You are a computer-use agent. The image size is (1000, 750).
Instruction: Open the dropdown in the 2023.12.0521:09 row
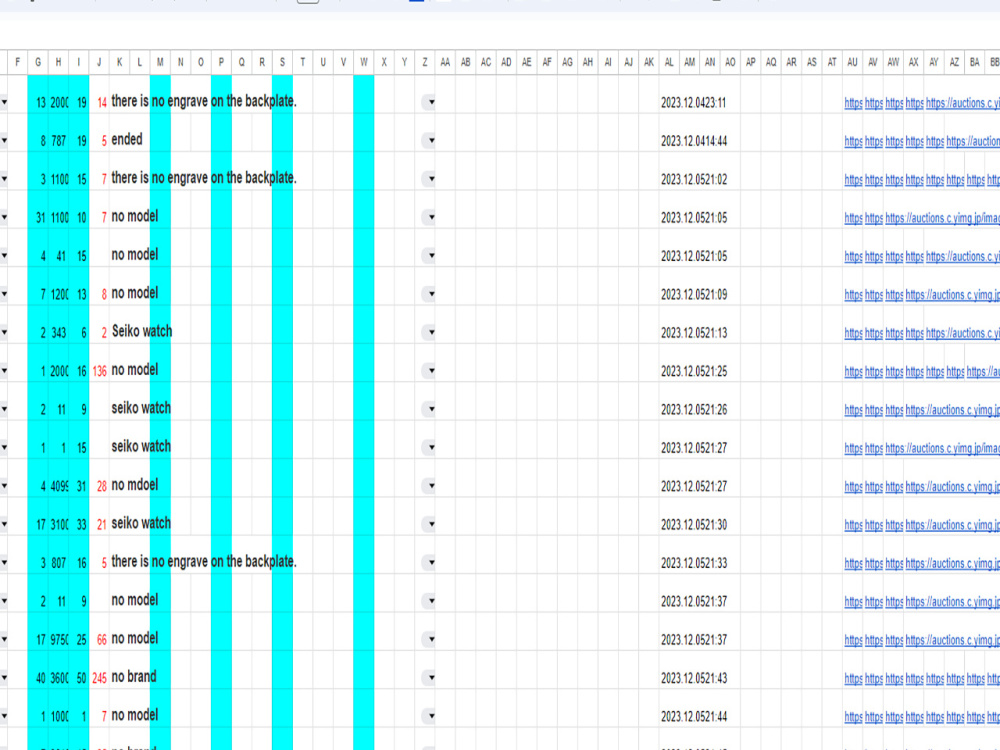click(429, 294)
